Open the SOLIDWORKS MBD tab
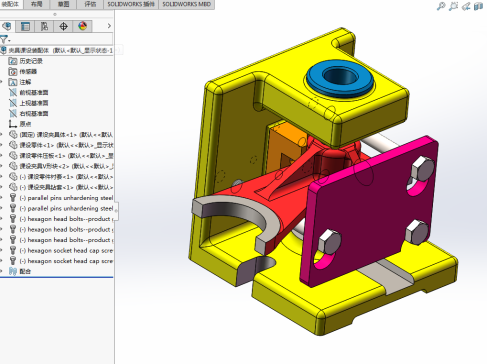Image resolution: width=487 pixels, height=364 pixels. 187,4
